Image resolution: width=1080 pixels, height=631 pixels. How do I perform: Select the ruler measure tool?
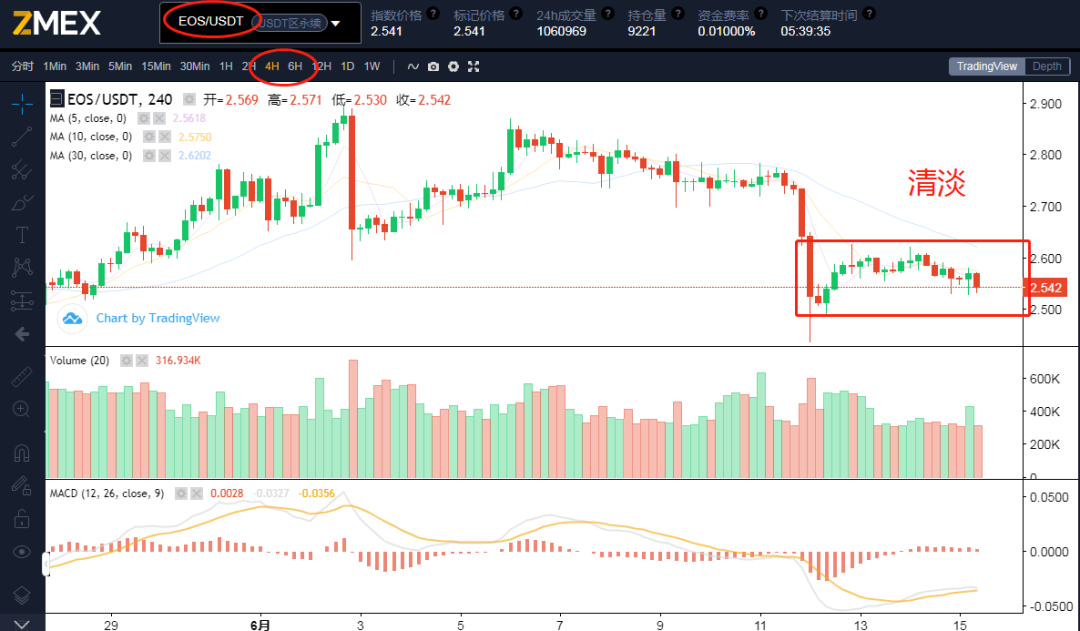[21, 377]
